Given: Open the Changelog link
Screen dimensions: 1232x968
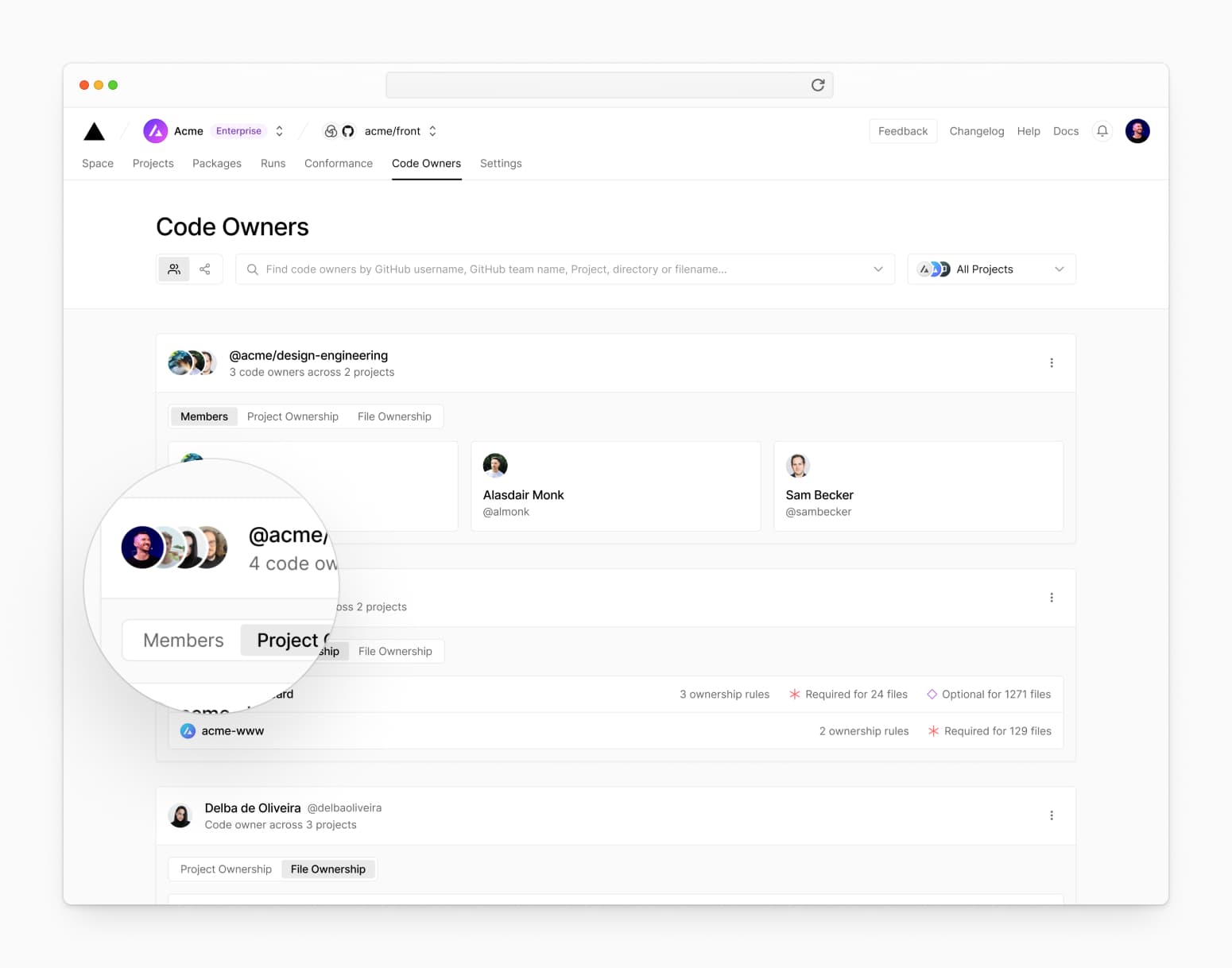Looking at the screenshot, I should coord(976,131).
